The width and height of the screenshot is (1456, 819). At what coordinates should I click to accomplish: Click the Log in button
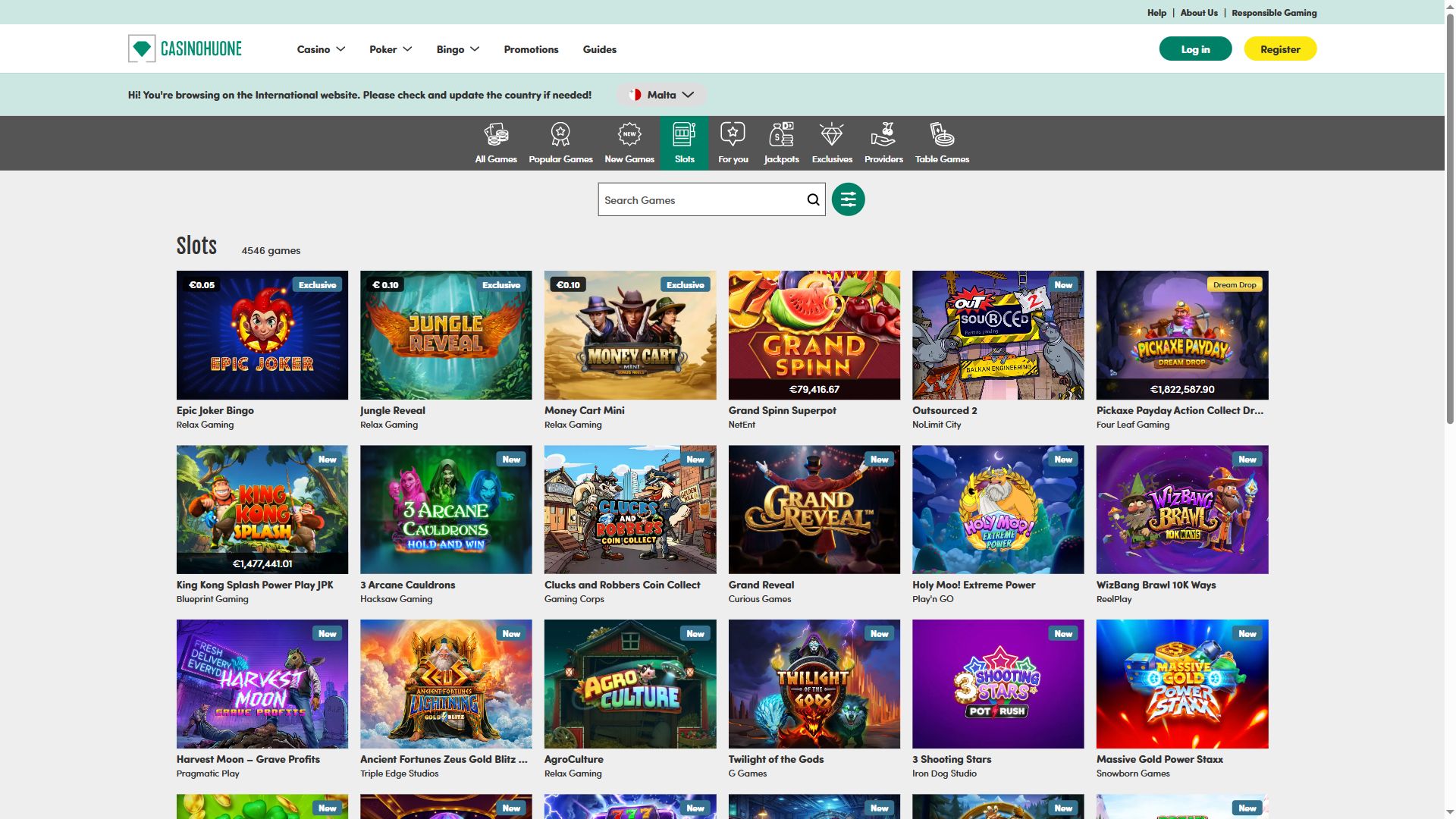1195,49
